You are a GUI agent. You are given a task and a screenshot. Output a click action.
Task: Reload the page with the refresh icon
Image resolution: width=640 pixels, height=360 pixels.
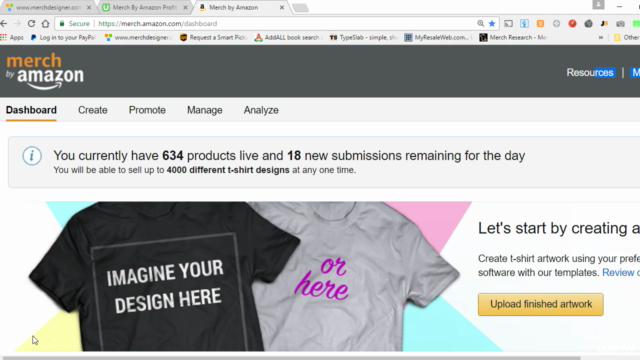(31, 24)
